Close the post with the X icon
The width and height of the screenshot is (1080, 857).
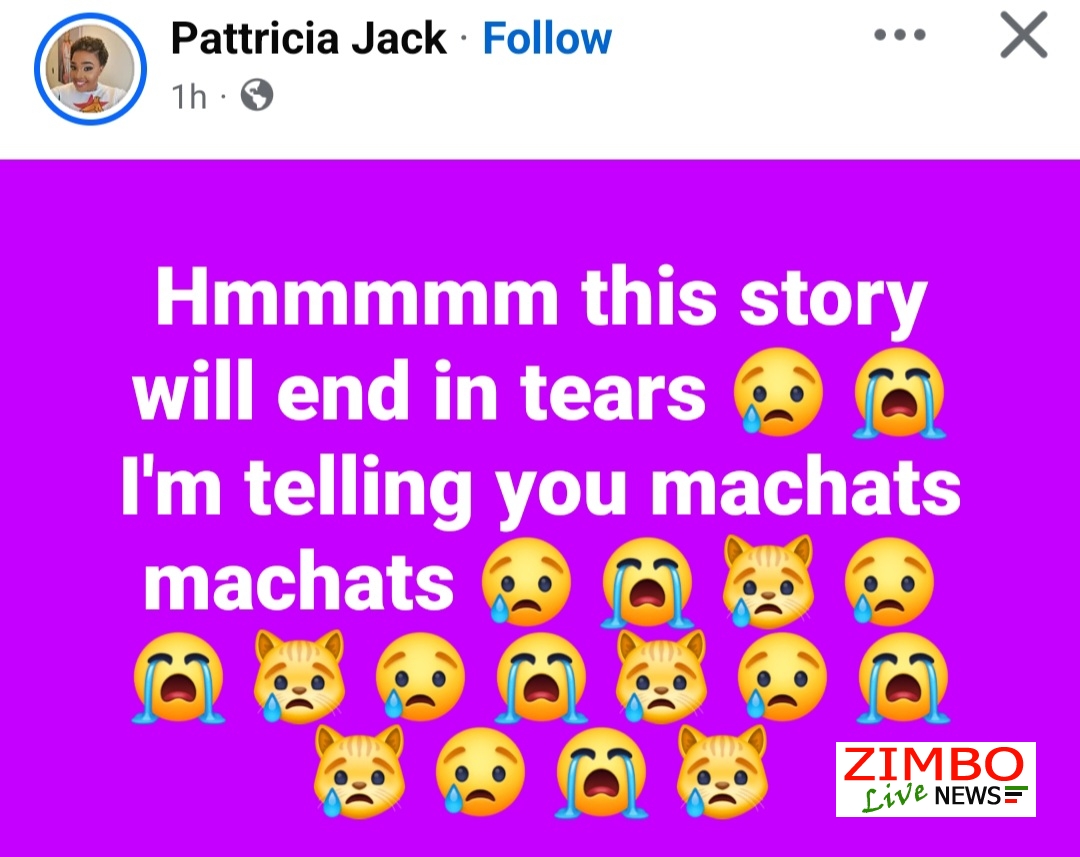(1024, 35)
